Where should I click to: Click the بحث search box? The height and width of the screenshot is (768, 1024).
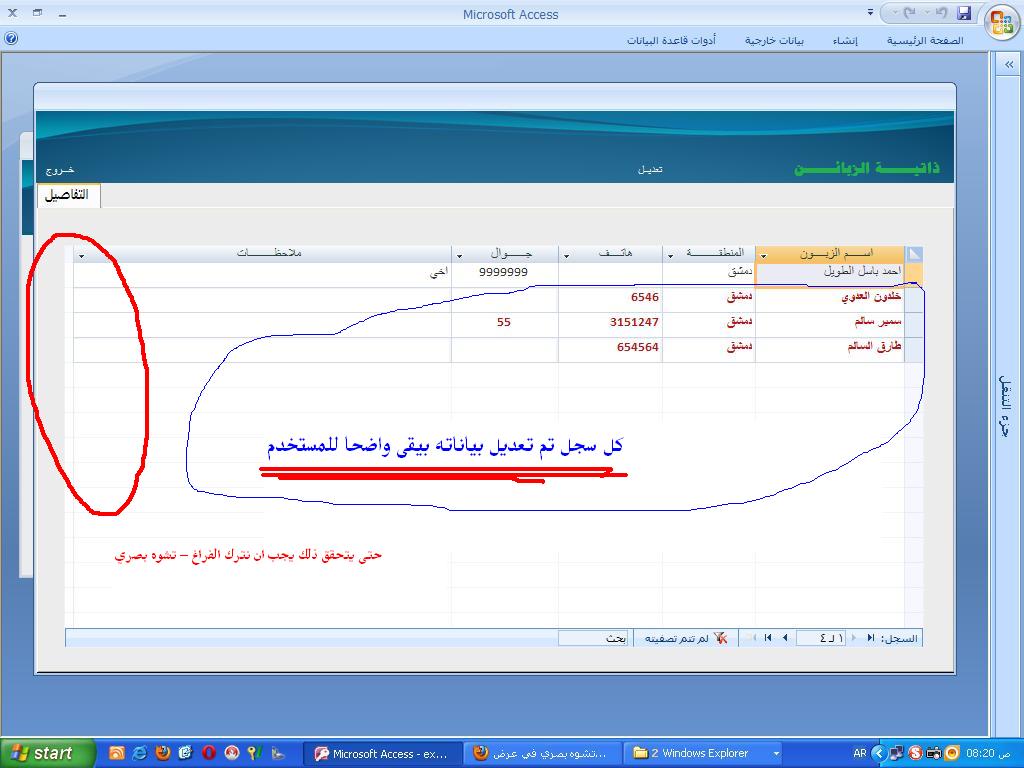tap(592, 638)
